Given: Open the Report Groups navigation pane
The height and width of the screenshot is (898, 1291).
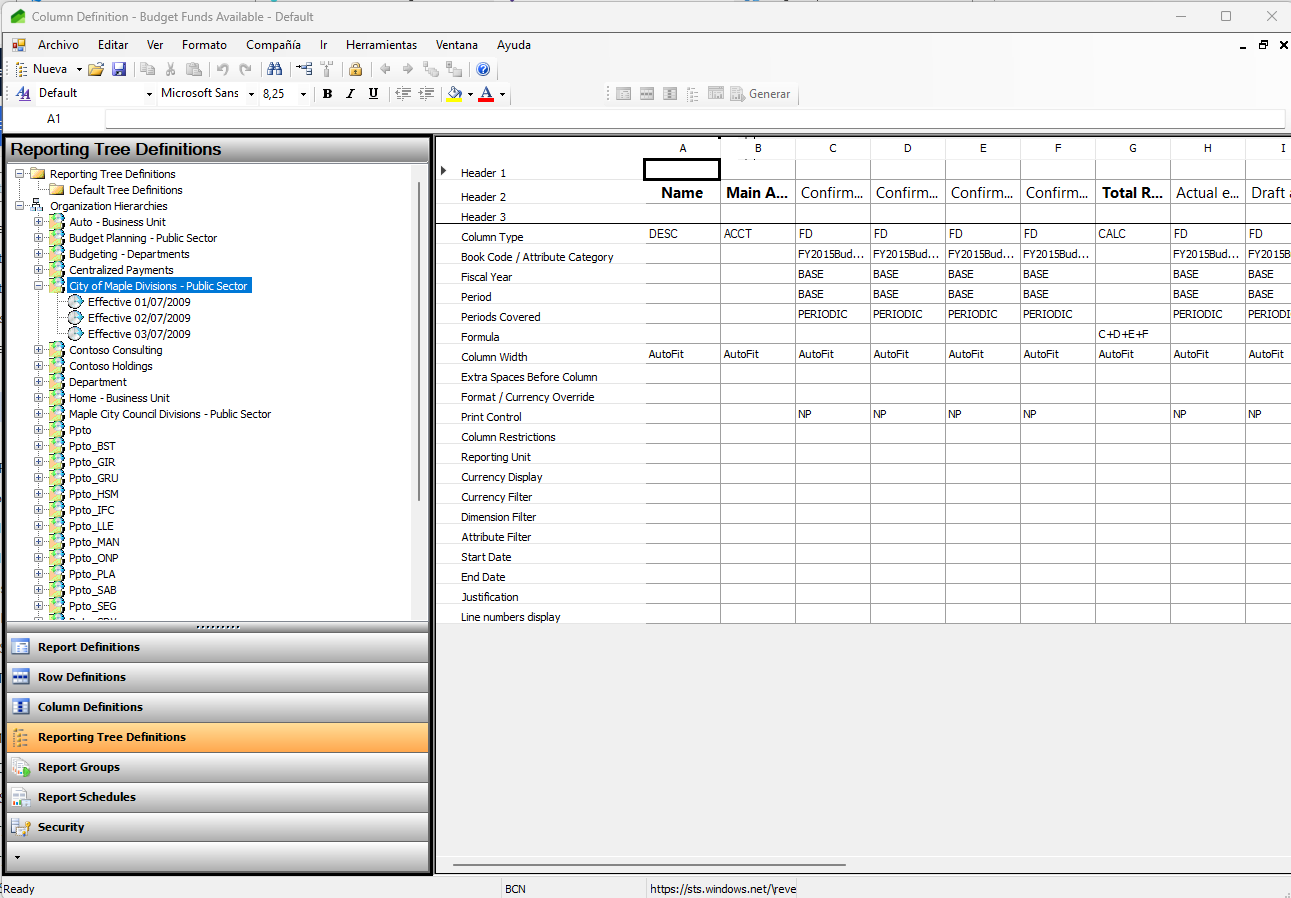Looking at the screenshot, I should (x=218, y=767).
